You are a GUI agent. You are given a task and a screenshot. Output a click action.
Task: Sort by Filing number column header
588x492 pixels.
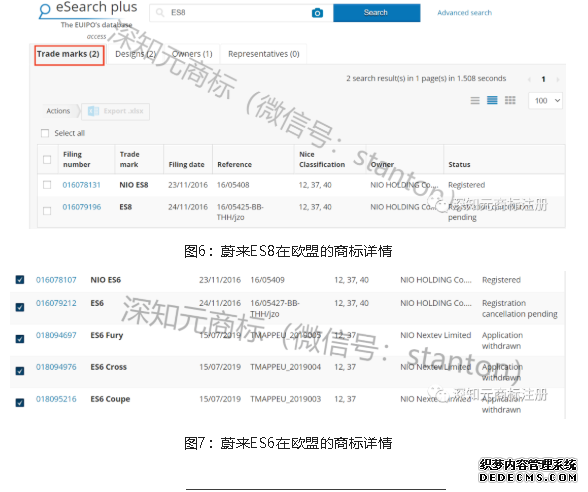point(77,159)
